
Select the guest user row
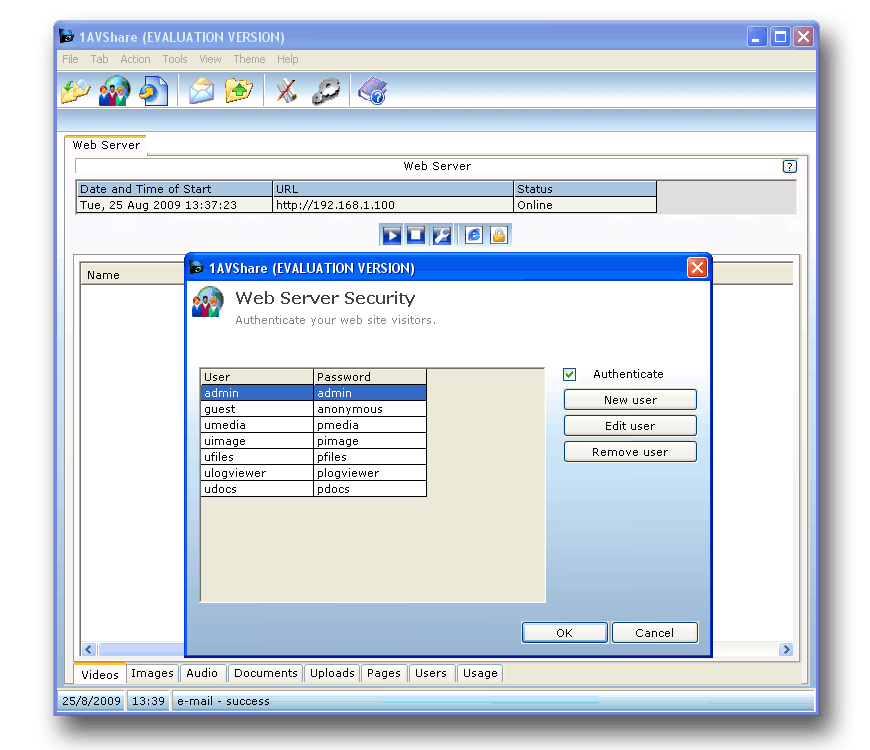[313, 409]
